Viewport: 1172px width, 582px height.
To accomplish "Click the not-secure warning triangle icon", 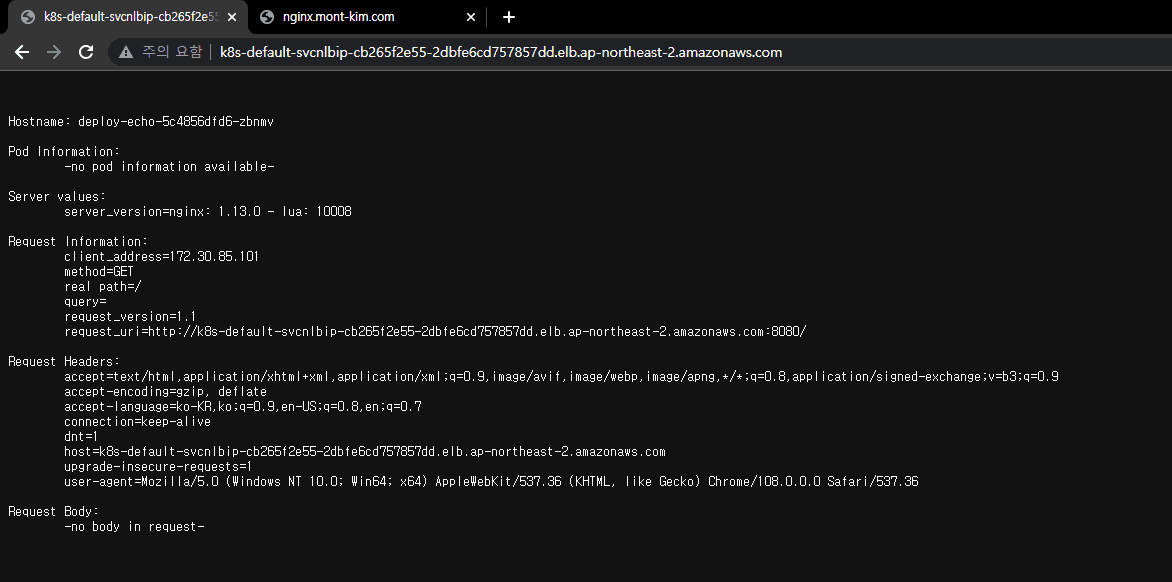I will (126, 52).
